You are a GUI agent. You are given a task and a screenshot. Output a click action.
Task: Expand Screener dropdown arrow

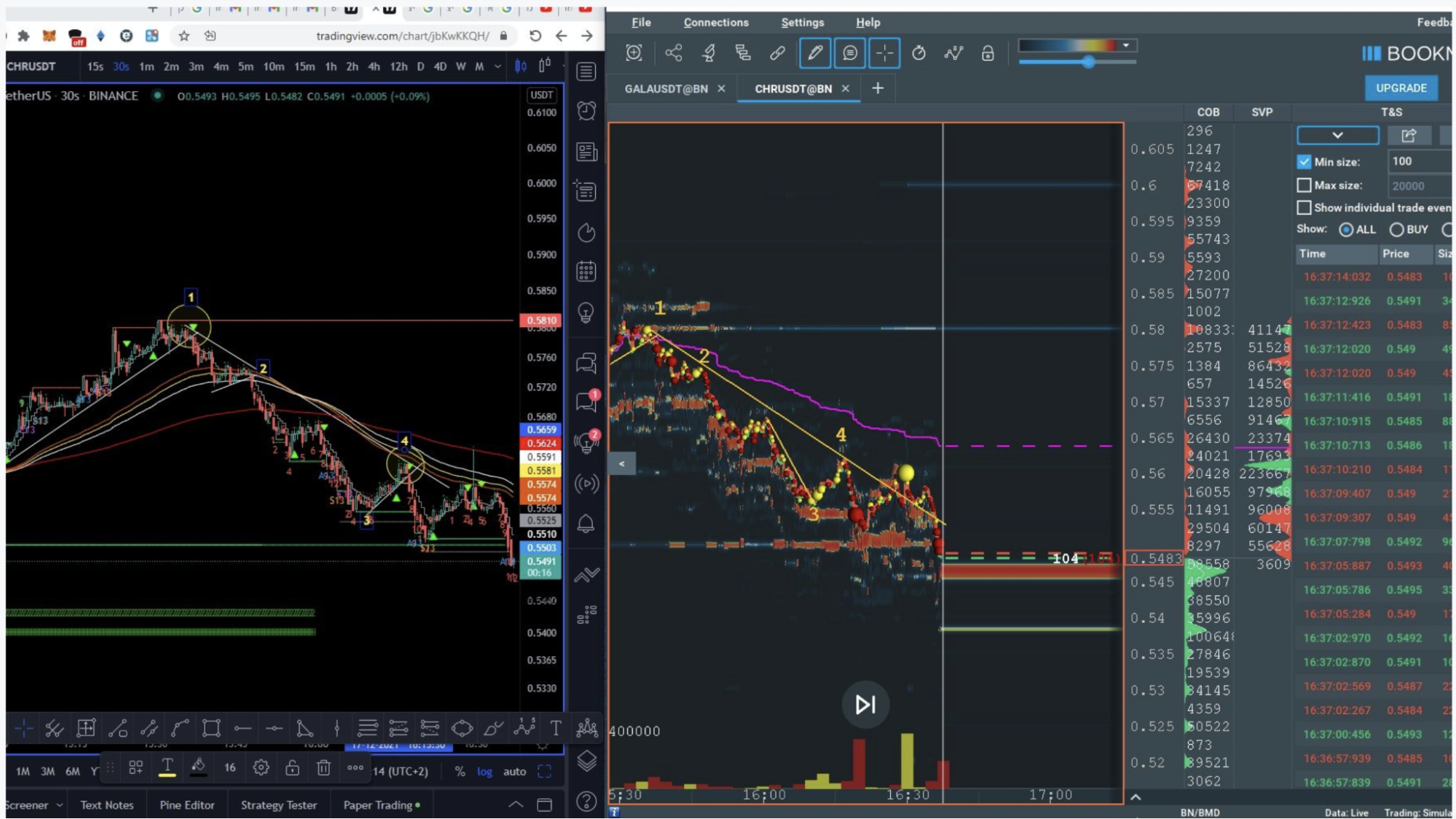pyautogui.click(x=59, y=805)
